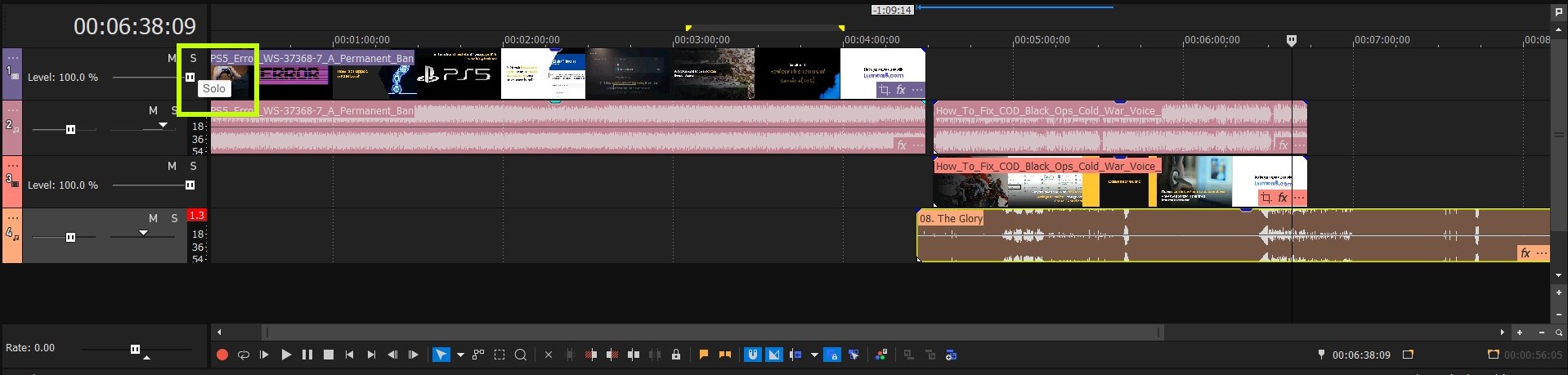Image resolution: width=1568 pixels, height=375 pixels.
Task: Open the color grading icon
Action: click(x=881, y=355)
